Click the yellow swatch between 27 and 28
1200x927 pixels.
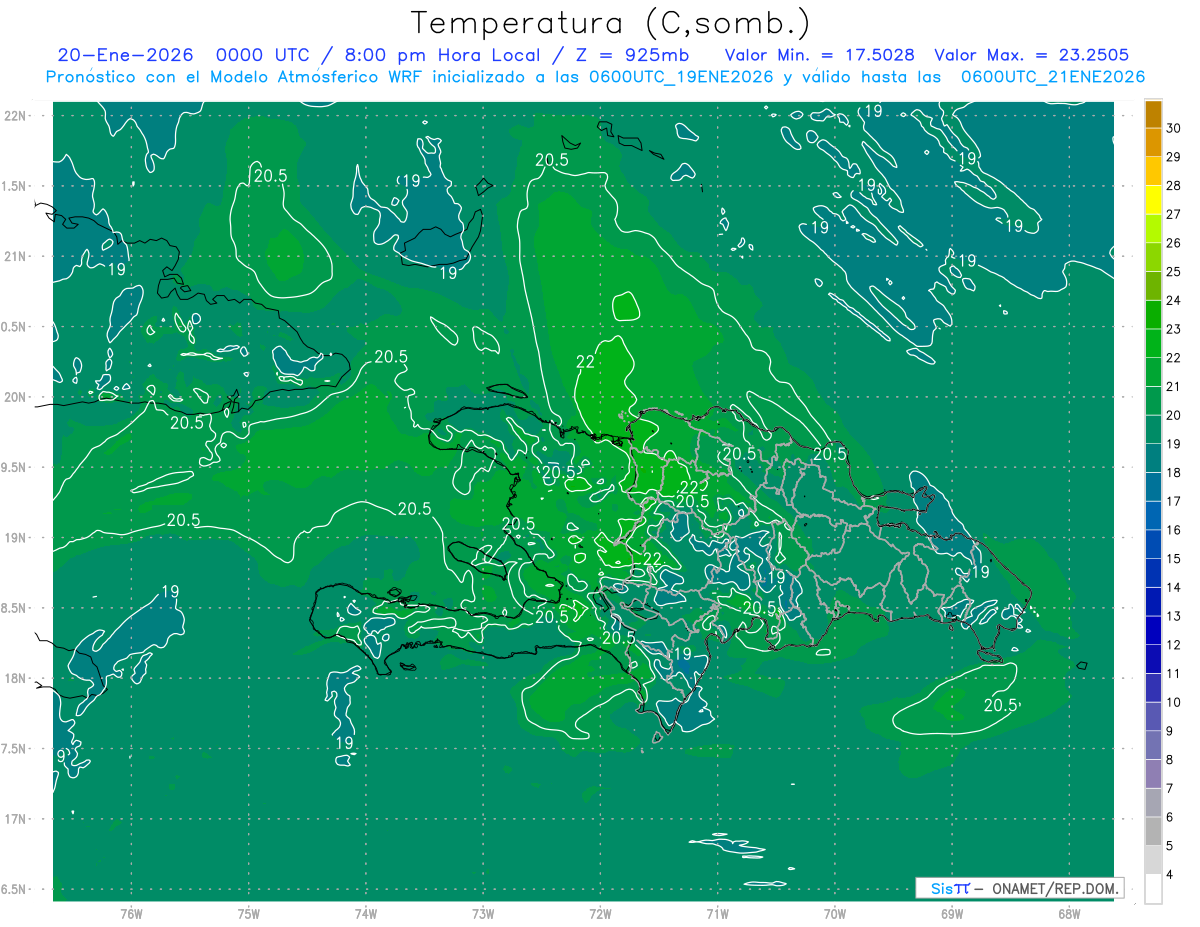(x=1153, y=200)
